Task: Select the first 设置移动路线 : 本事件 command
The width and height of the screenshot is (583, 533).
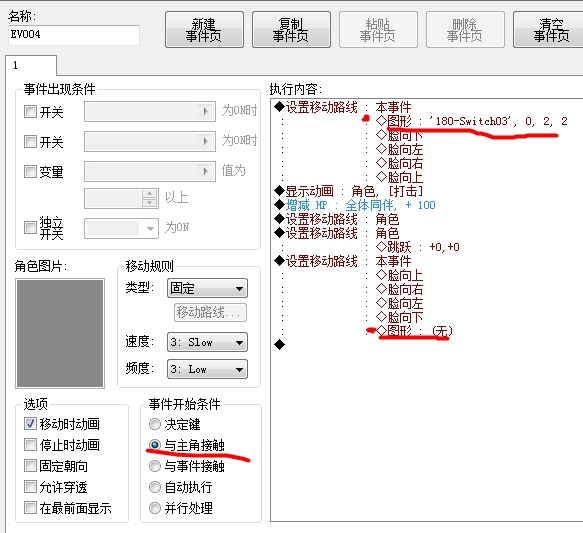Action: 342,107
